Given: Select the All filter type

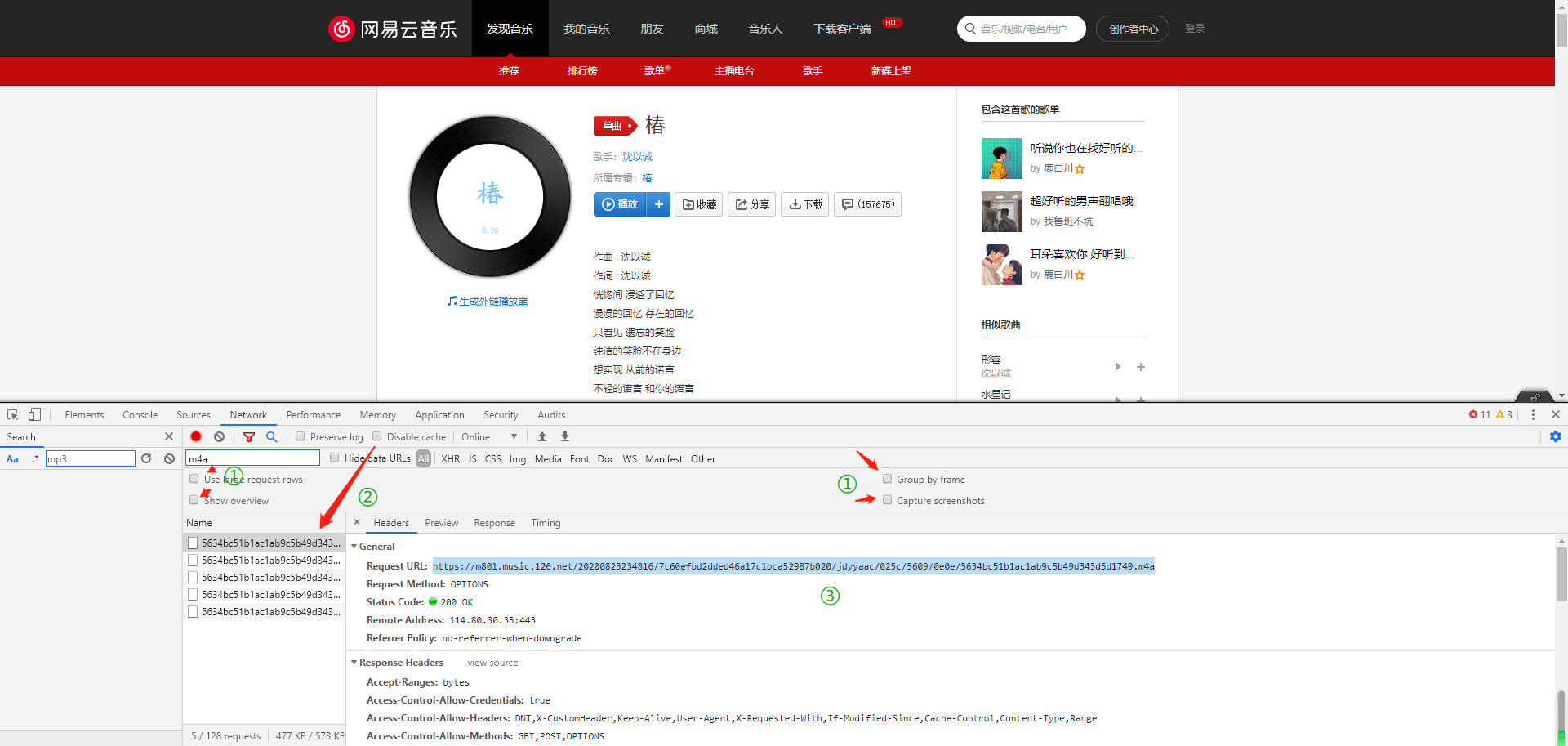Looking at the screenshot, I should tap(423, 458).
